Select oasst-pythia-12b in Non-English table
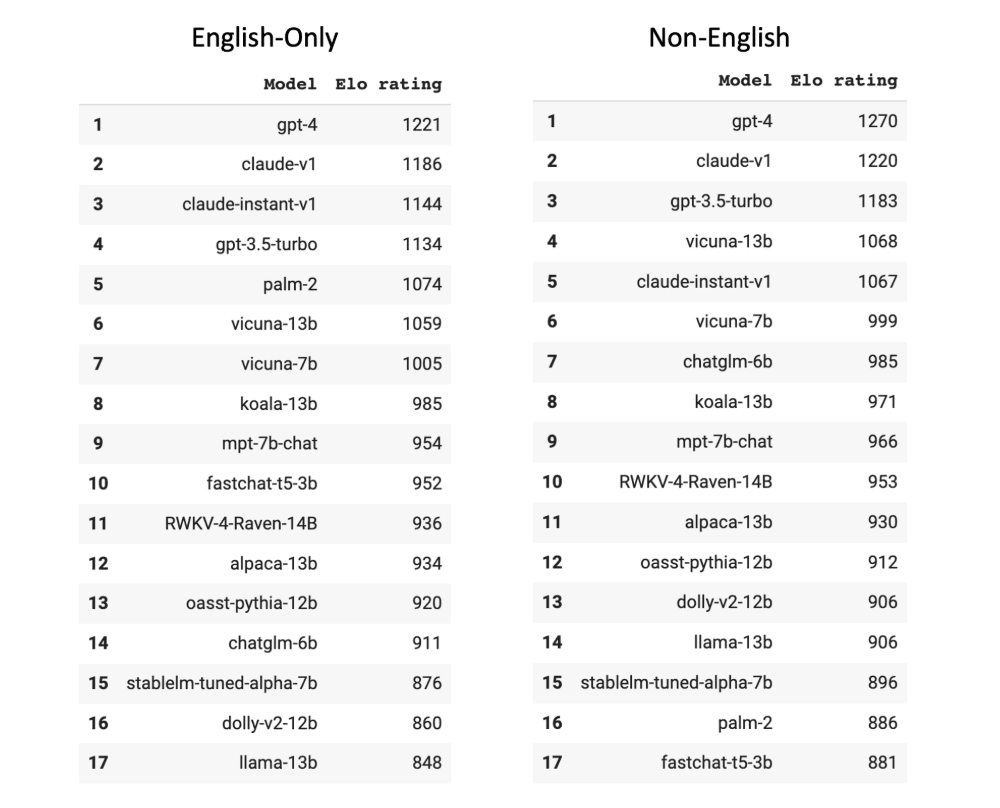The image size is (1000, 808). tap(706, 562)
